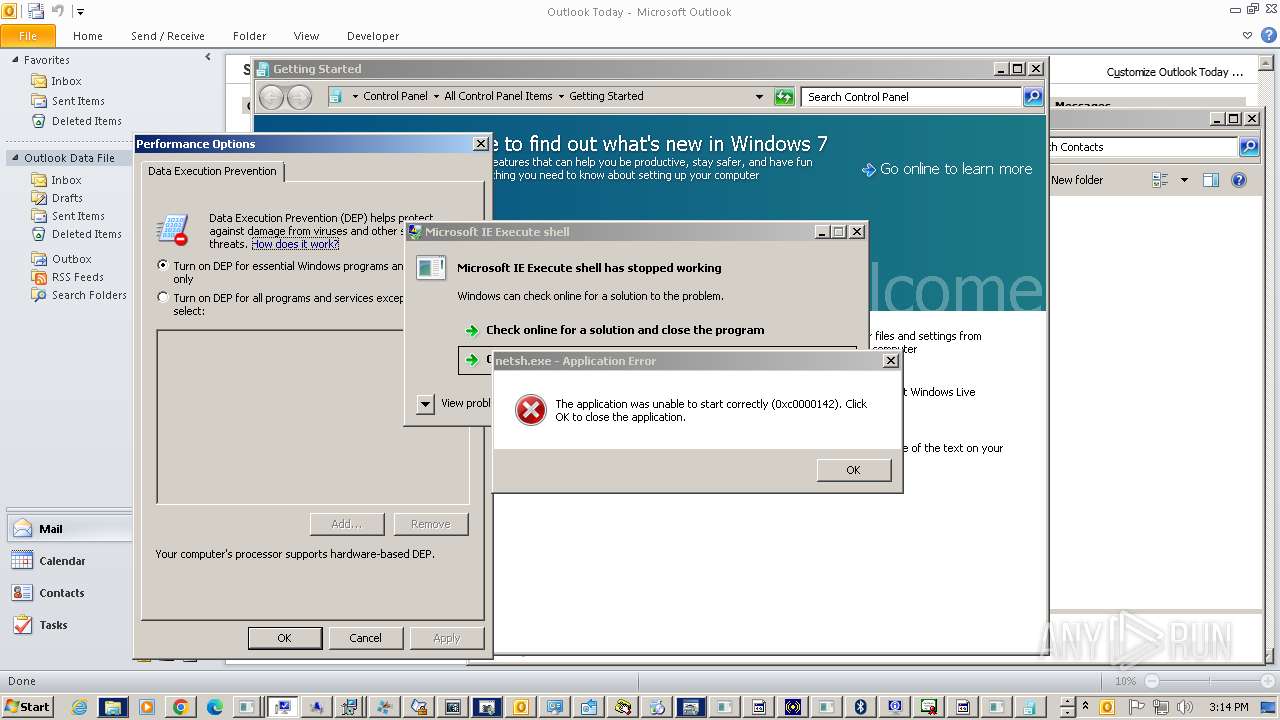Image resolution: width=1280 pixels, height=720 pixels.
Task: Expand View problem details arrow
Action: pos(425,404)
